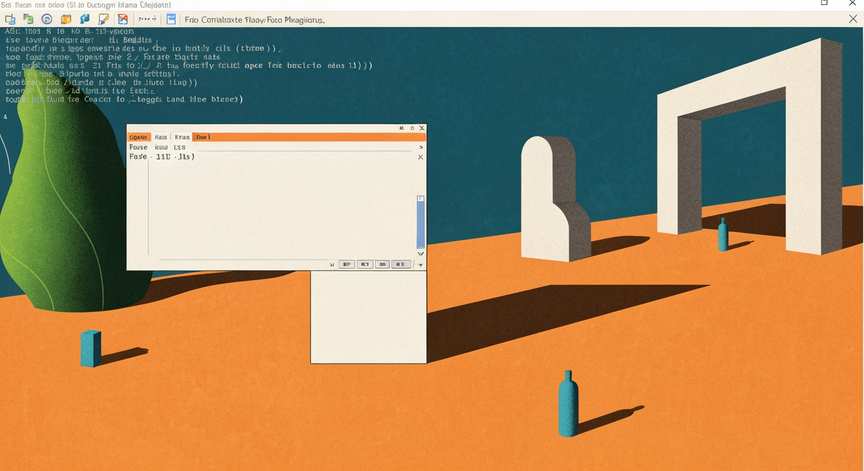This screenshot has height=471, width=864.
Task: Open the 'Pouse' menu in the dialog
Action: tap(138, 147)
